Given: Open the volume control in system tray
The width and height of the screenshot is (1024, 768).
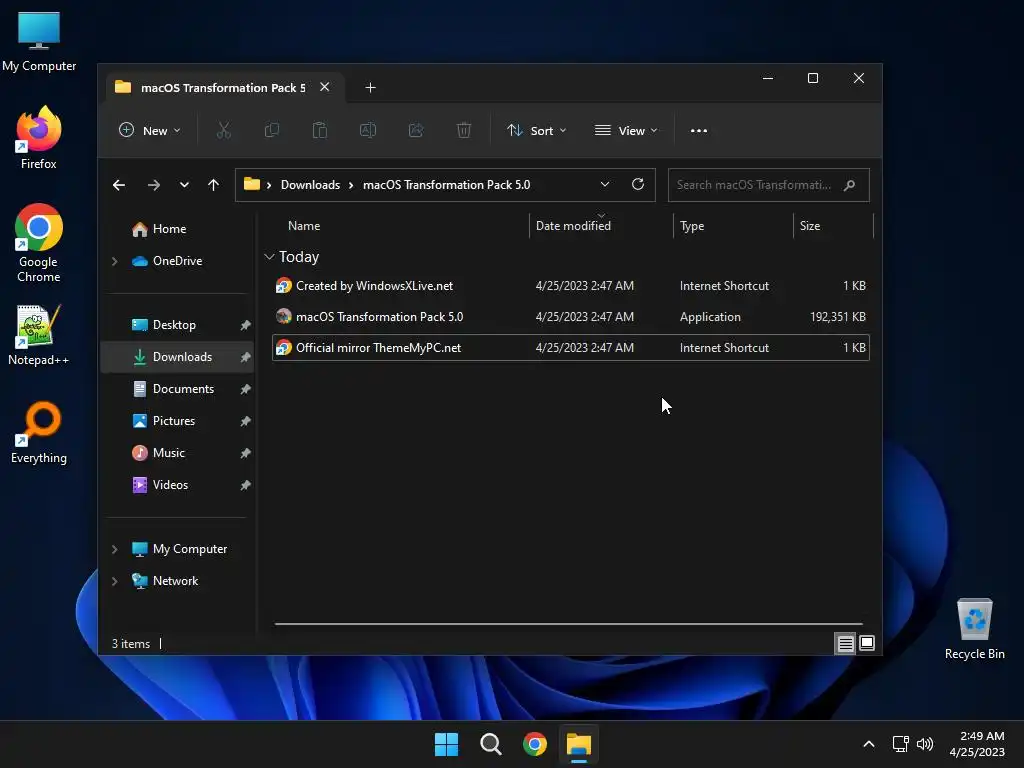Looking at the screenshot, I should pos(925,744).
